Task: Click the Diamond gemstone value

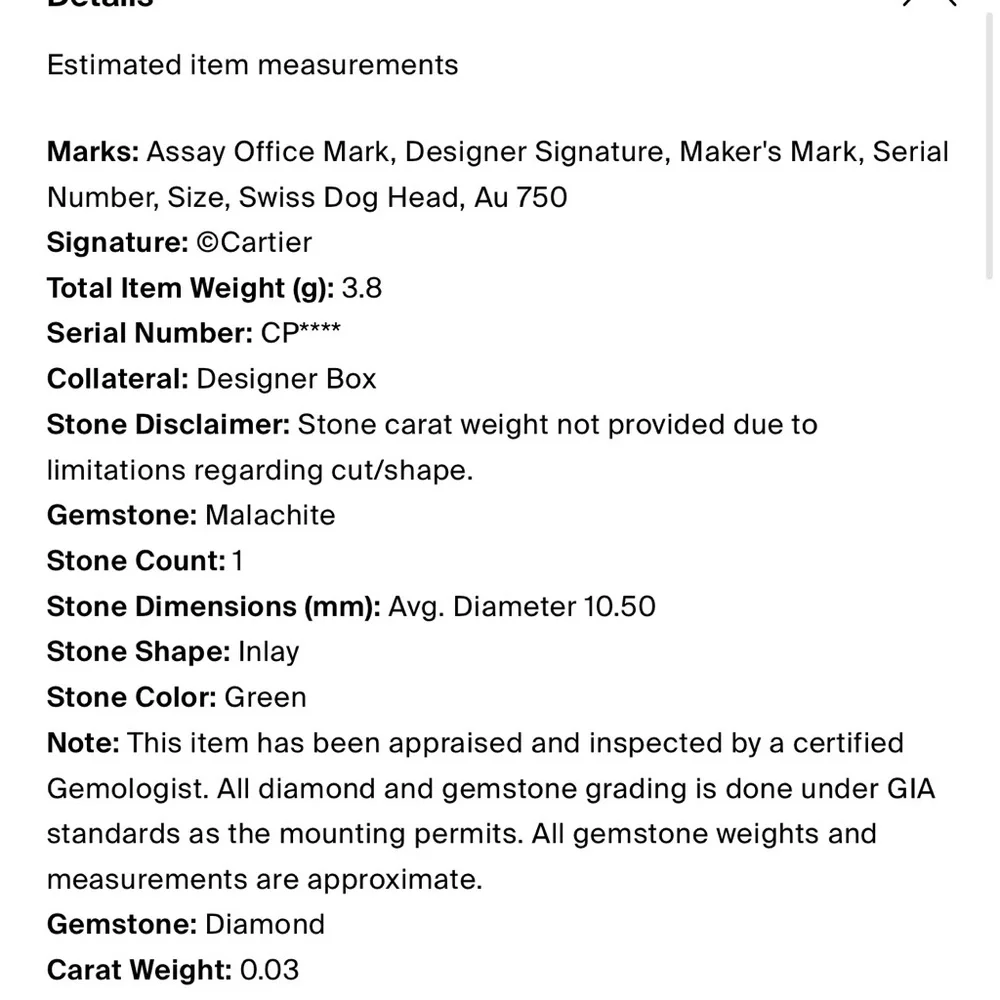Action: [x=265, y=924]
